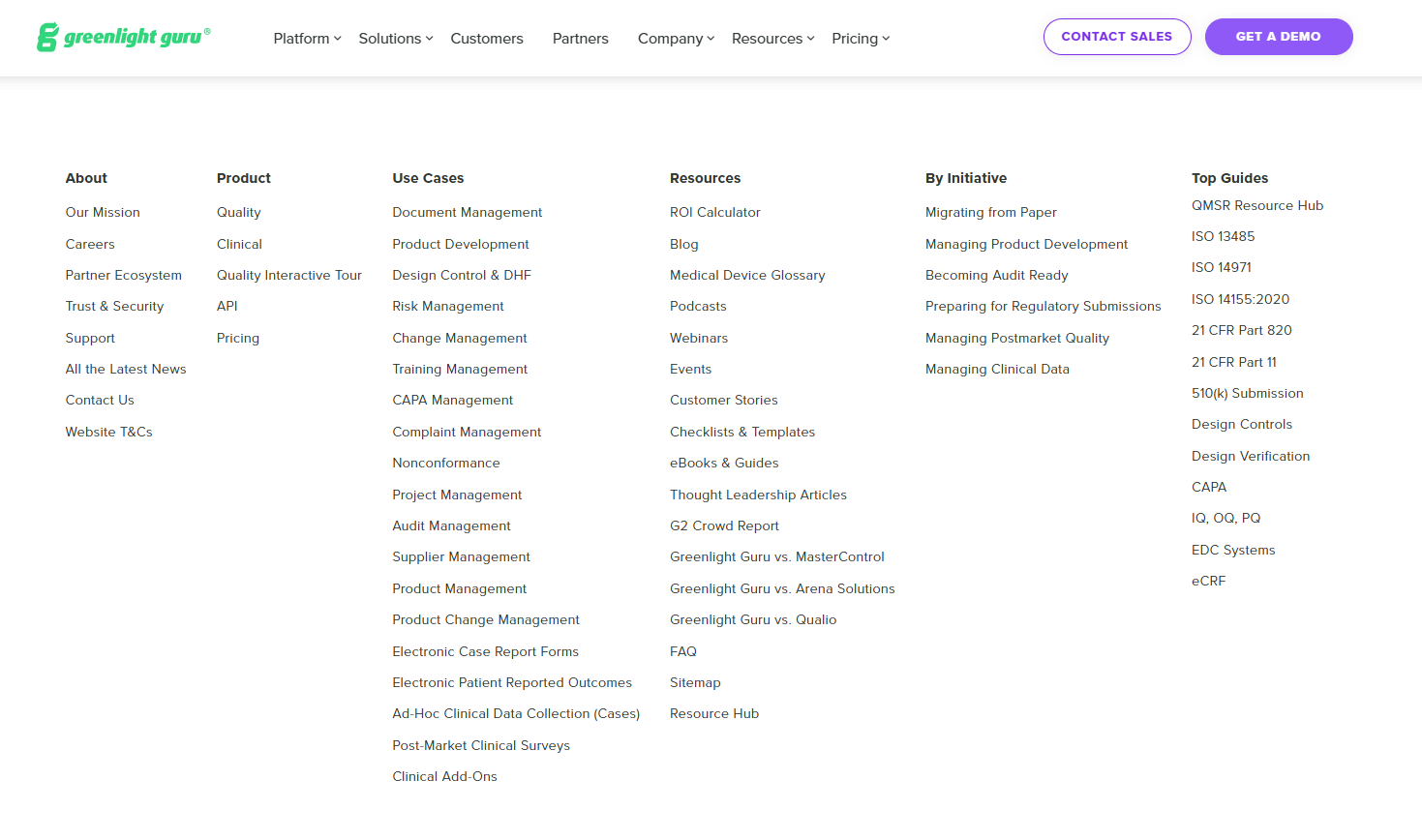The image size is (1422, 840).
Task: Open CAPA Management link
Action: [453, 400]
